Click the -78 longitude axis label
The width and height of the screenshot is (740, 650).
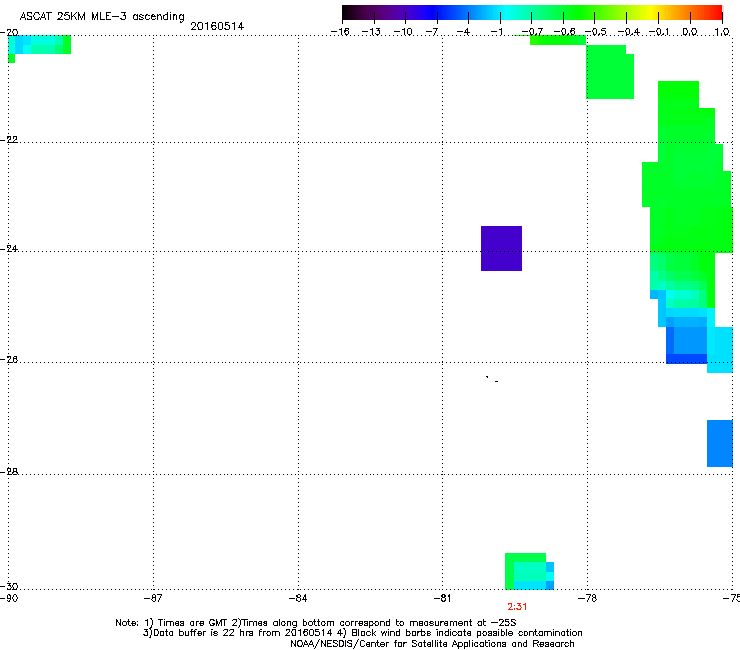tap(588, 599)
